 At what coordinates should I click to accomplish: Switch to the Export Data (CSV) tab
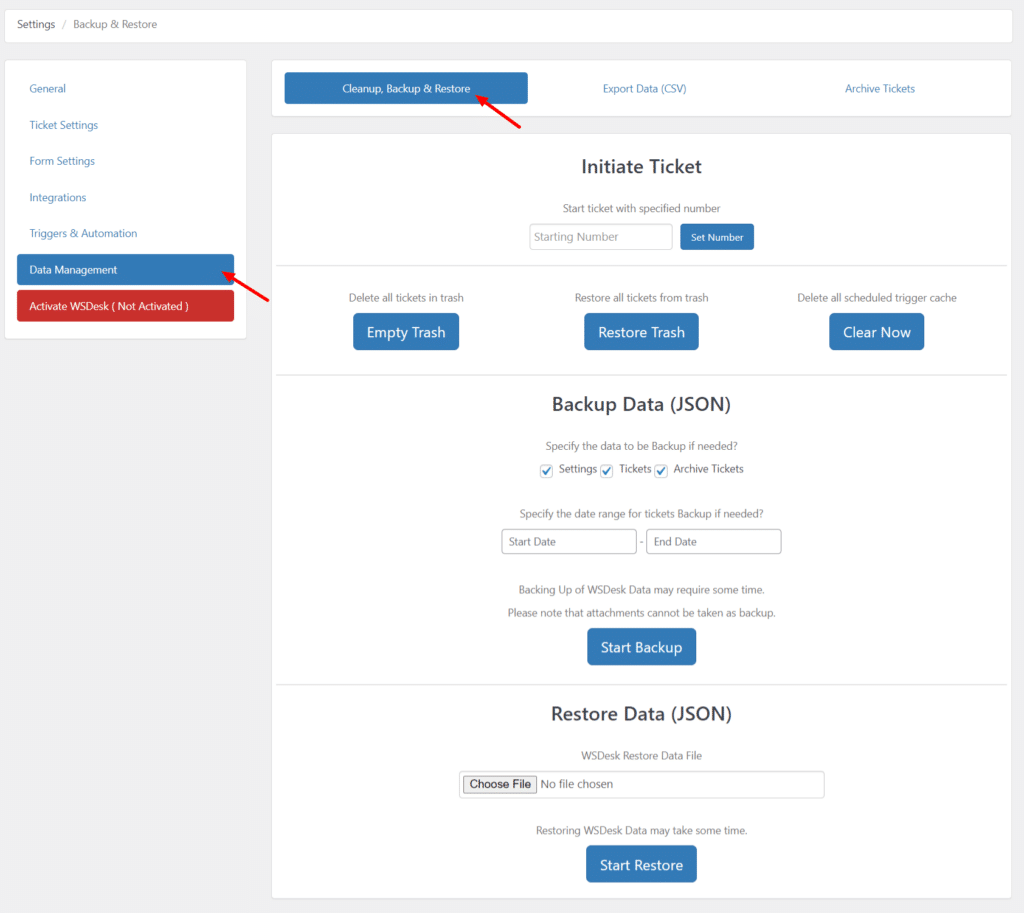644,88
